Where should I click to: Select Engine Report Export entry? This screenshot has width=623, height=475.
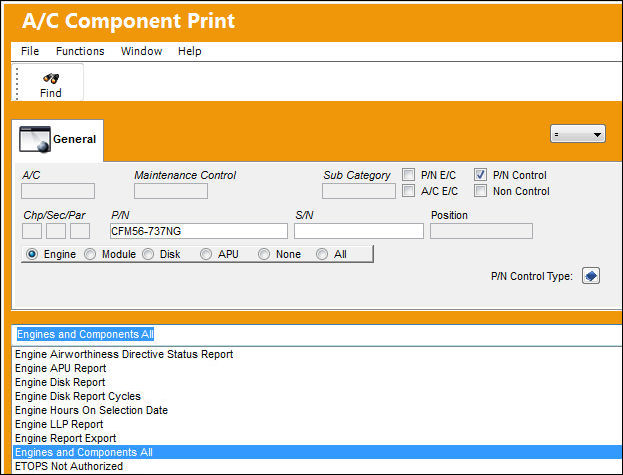coord(317,438)
